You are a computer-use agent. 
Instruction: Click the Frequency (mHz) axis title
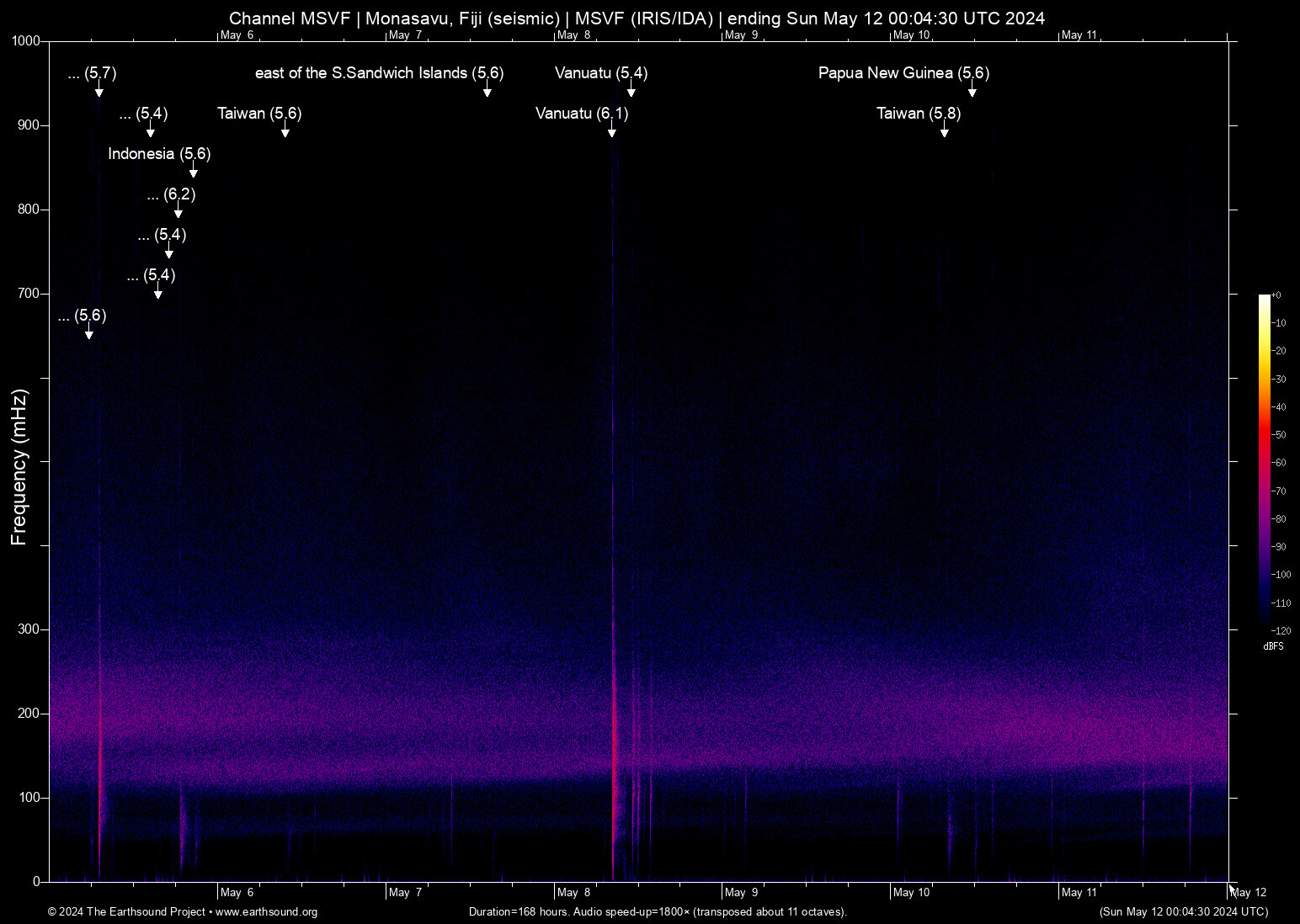19,467
